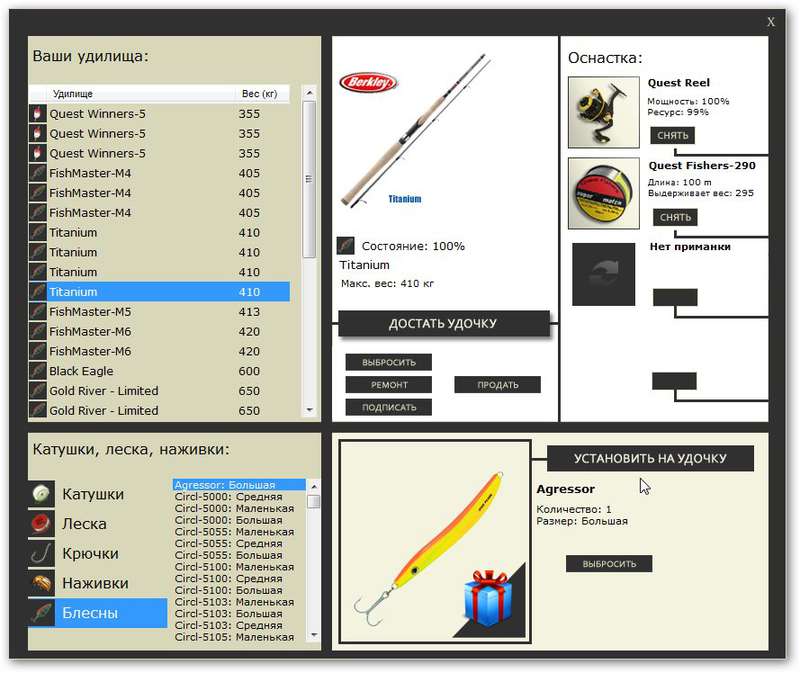Click the lure list scroll down arrow
Screen dimensions: 800x673
pyautogui.click(x=314, y=635)
